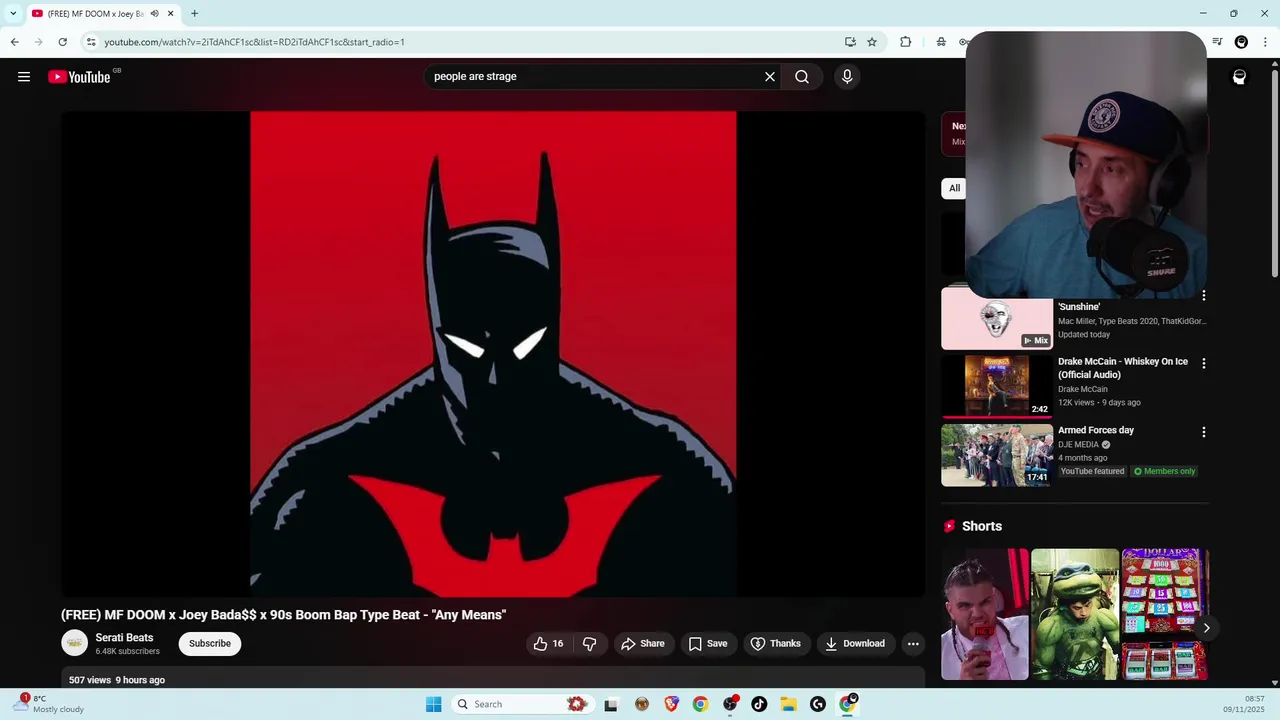This screenshot has height=720, width=1280.
Task: Open the Extensions puzzle icon
Action: coord(905,42)
